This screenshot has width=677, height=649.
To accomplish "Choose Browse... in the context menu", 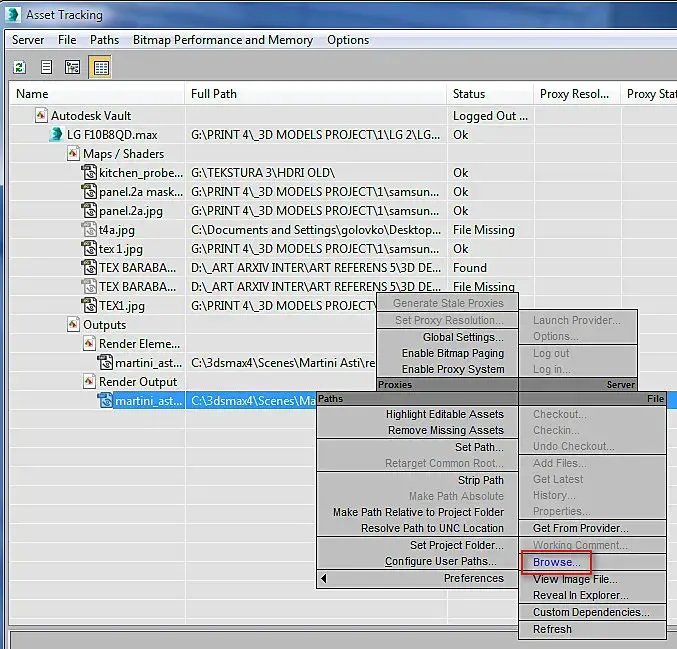I will click(x=557, y=562).
